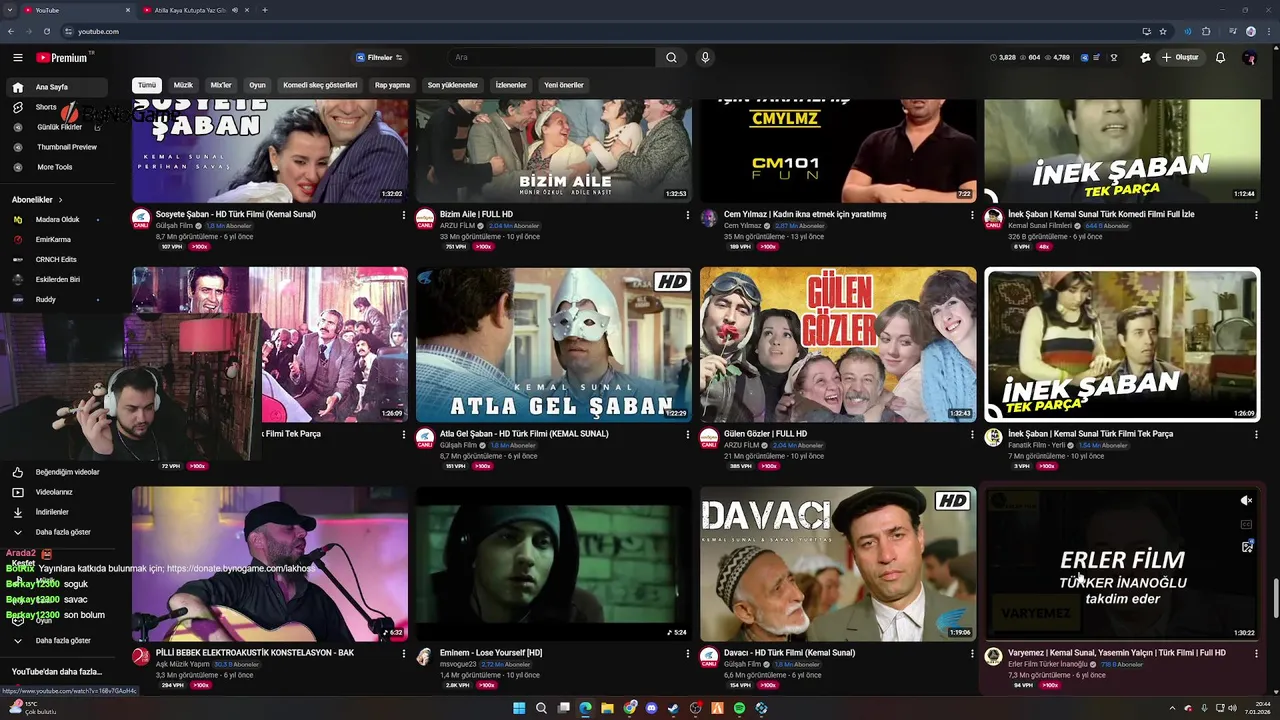Select the Mix'ler chip

[x=221, y=85]
